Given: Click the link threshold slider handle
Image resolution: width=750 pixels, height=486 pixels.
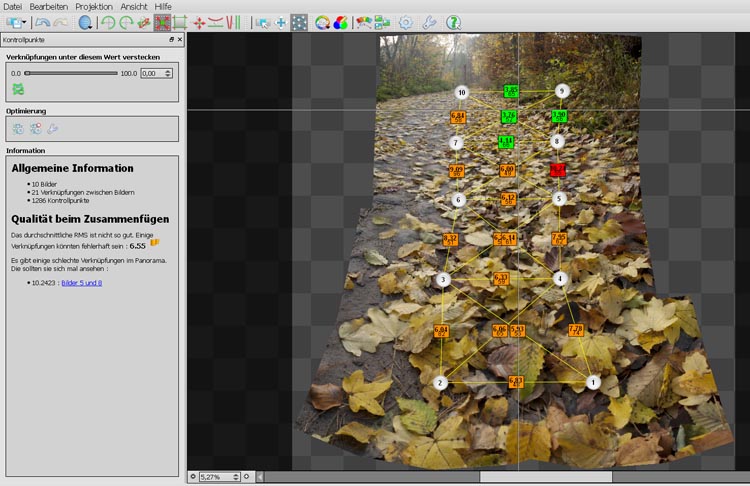Looking at the screenshot, I should [28, 73].
